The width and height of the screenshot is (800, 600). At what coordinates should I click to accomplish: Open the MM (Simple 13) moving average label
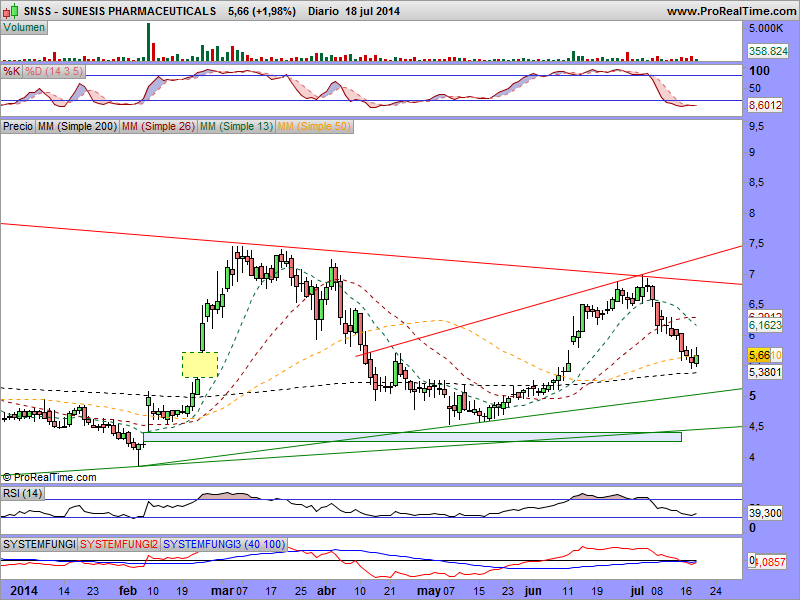236,126
